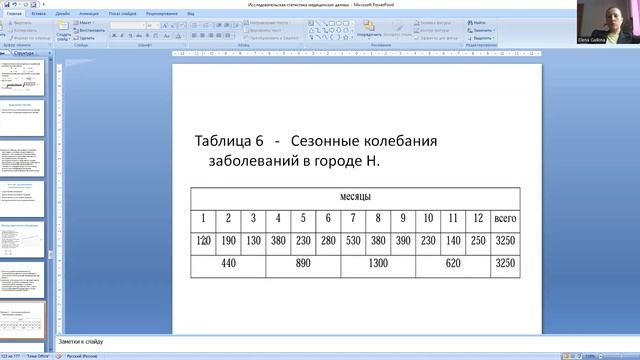
Task: Select the line shape in shapes gallery
Action: [318, 24]
